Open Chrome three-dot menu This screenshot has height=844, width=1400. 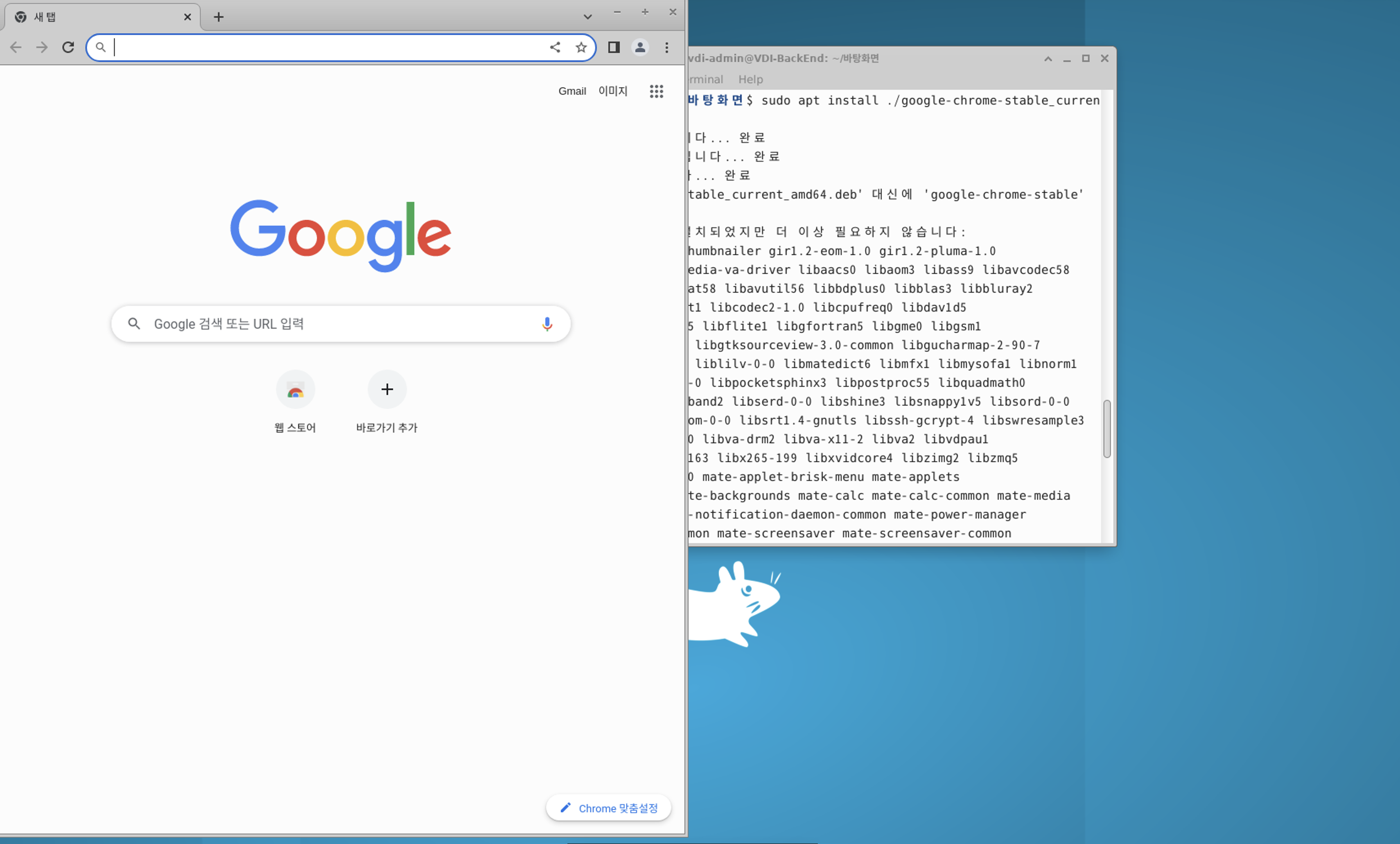coord(666,47)
